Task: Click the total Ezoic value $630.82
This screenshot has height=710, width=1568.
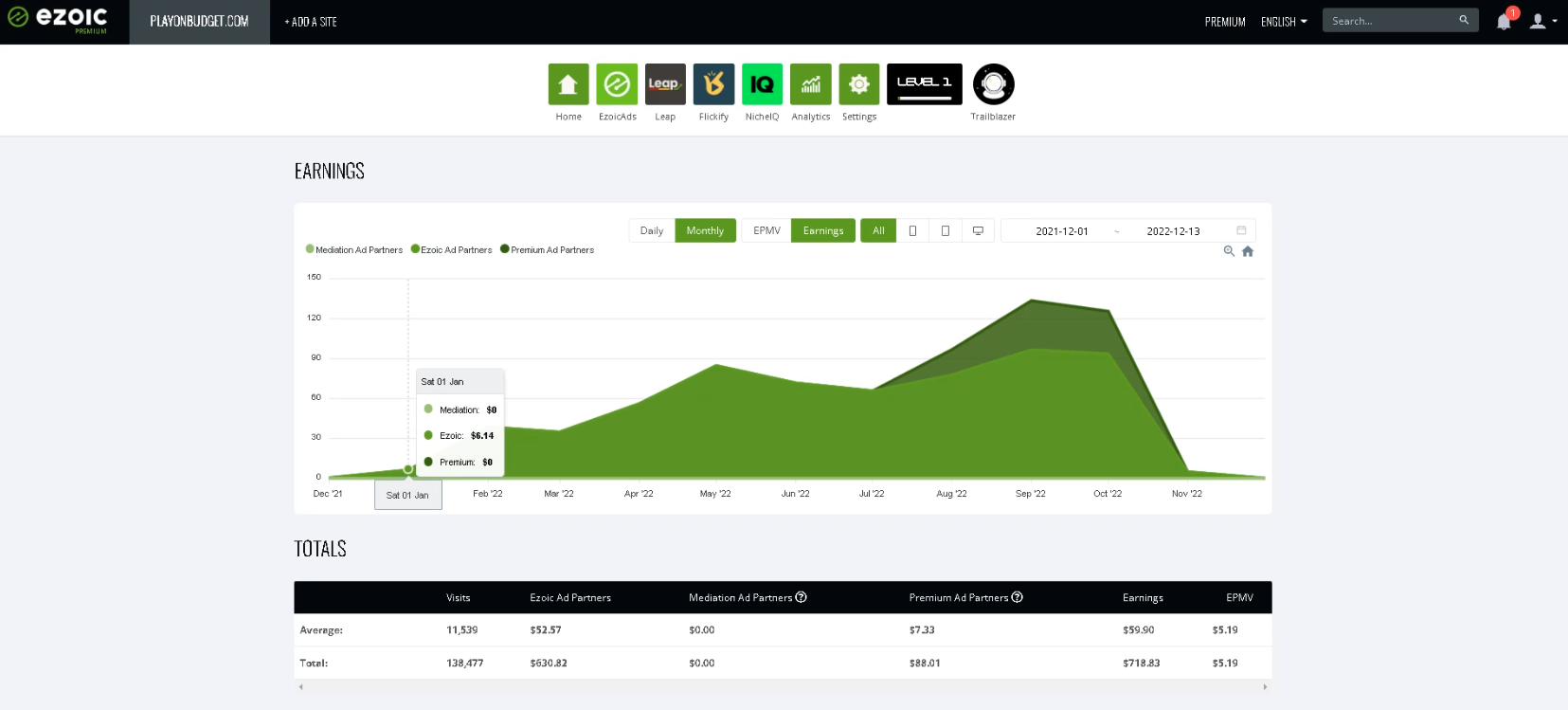Action: pos(549,663)
